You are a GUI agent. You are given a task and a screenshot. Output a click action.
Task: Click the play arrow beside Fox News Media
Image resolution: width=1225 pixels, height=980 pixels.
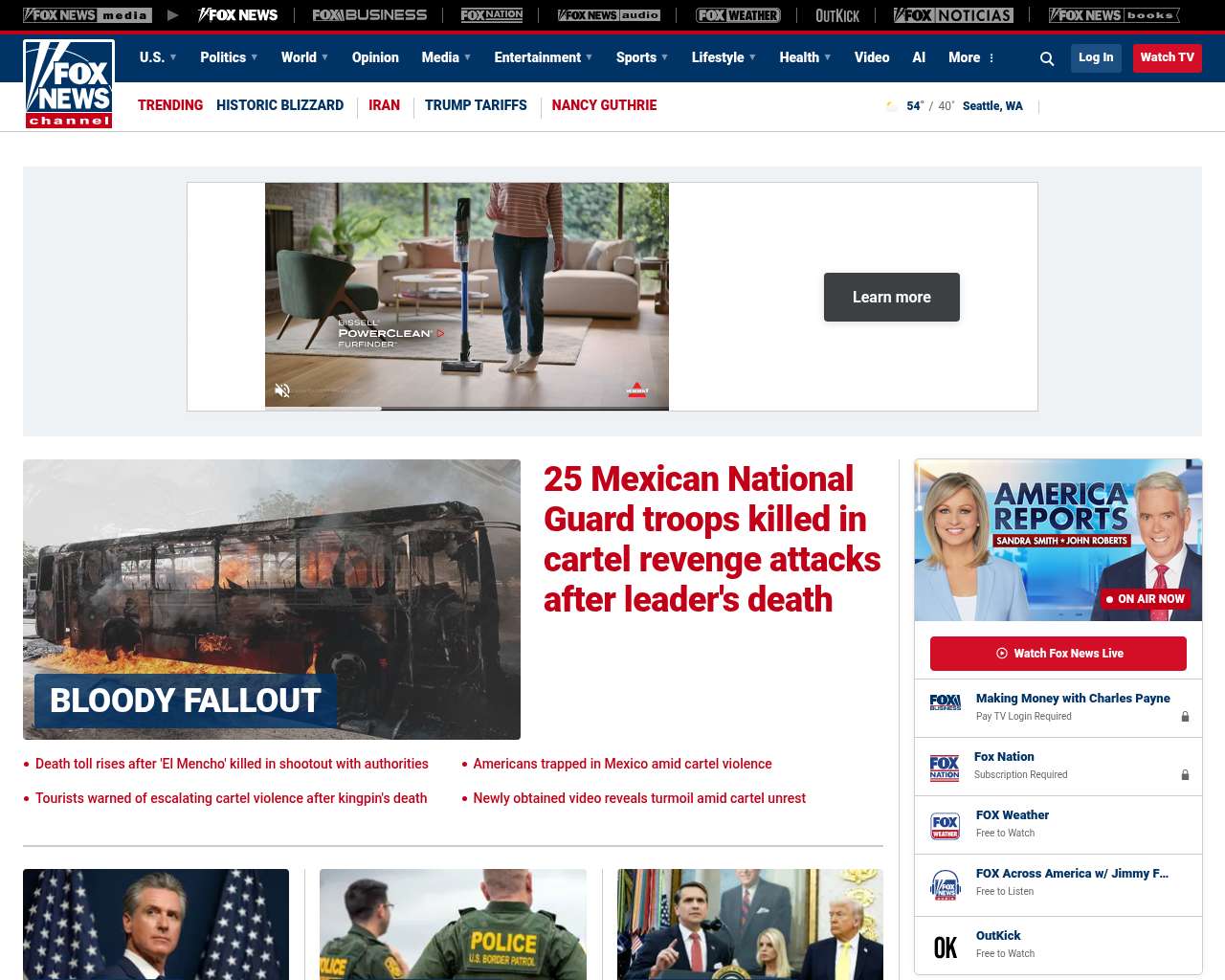(x=172, y=15)
